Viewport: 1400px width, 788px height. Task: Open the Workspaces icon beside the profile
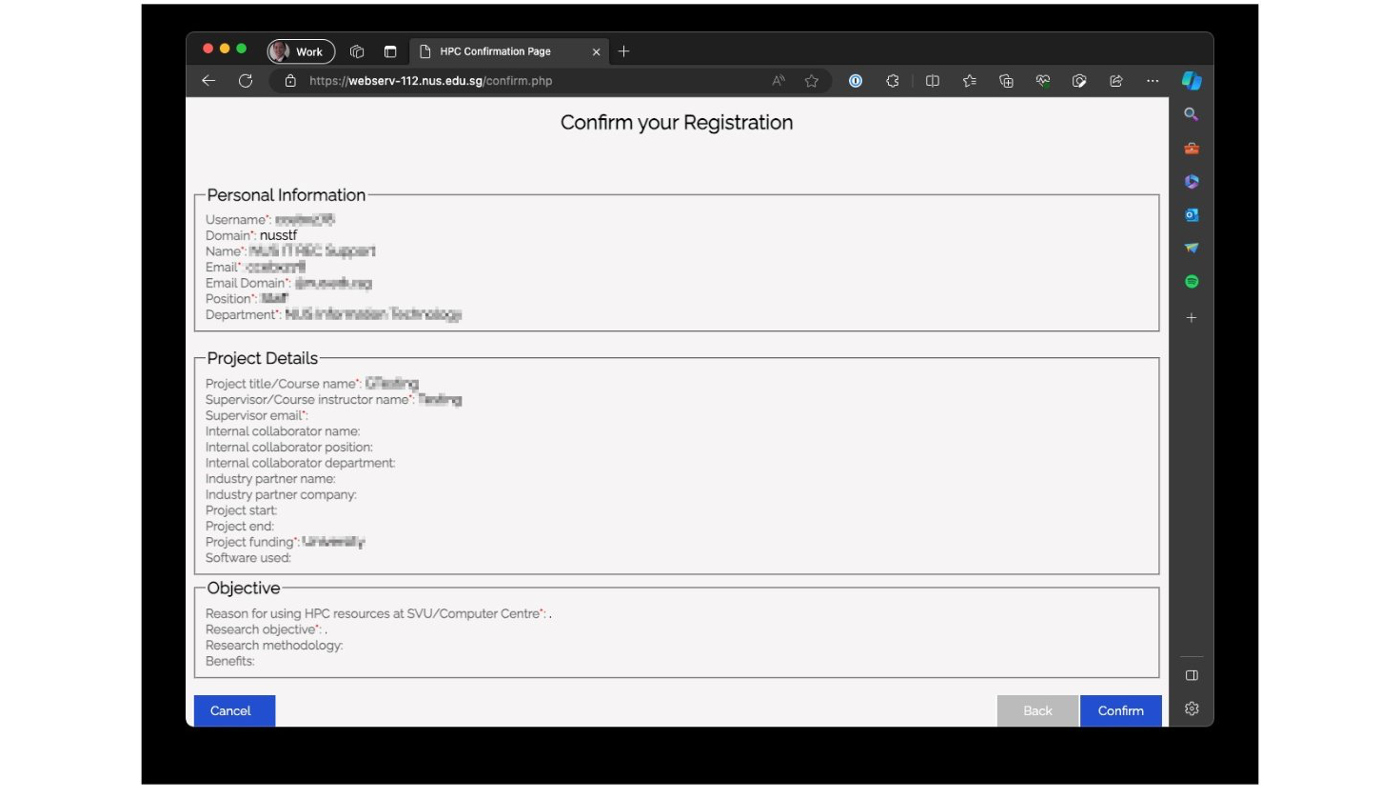[357, 51]
